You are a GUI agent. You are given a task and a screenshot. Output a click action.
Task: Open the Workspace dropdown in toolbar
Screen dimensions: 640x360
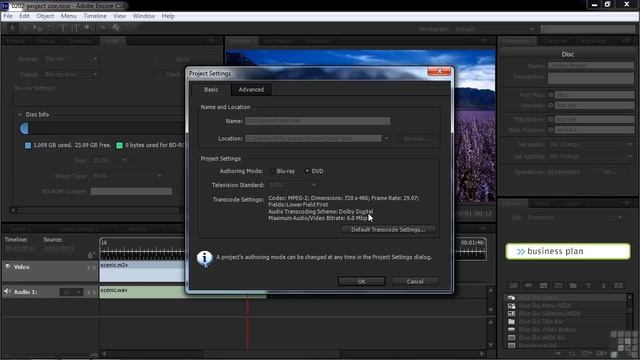pos(496,29)
